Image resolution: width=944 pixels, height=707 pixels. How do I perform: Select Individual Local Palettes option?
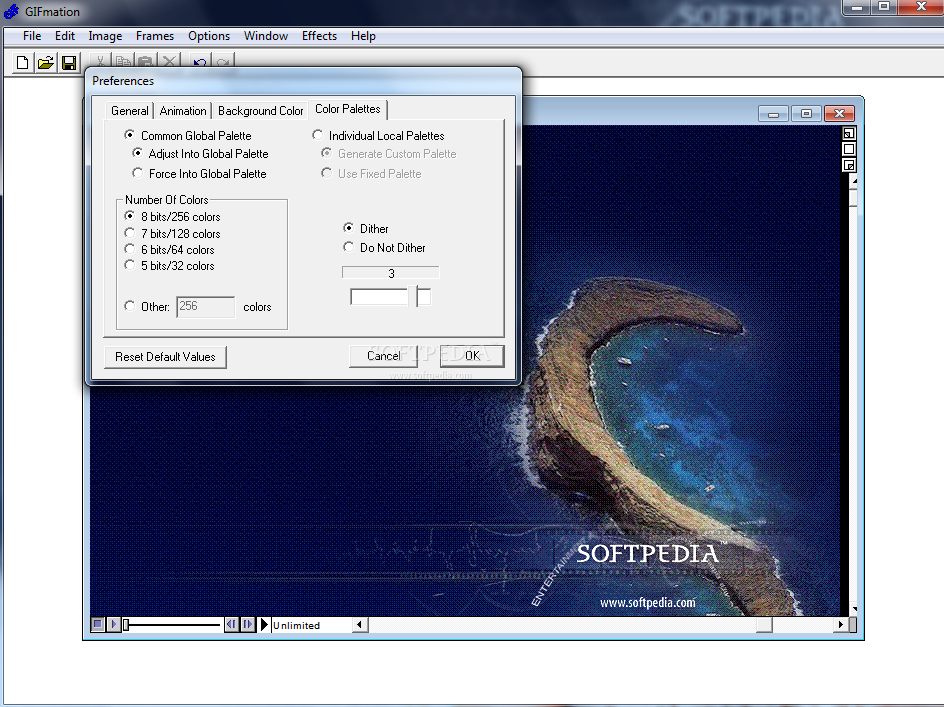point(378,135)
